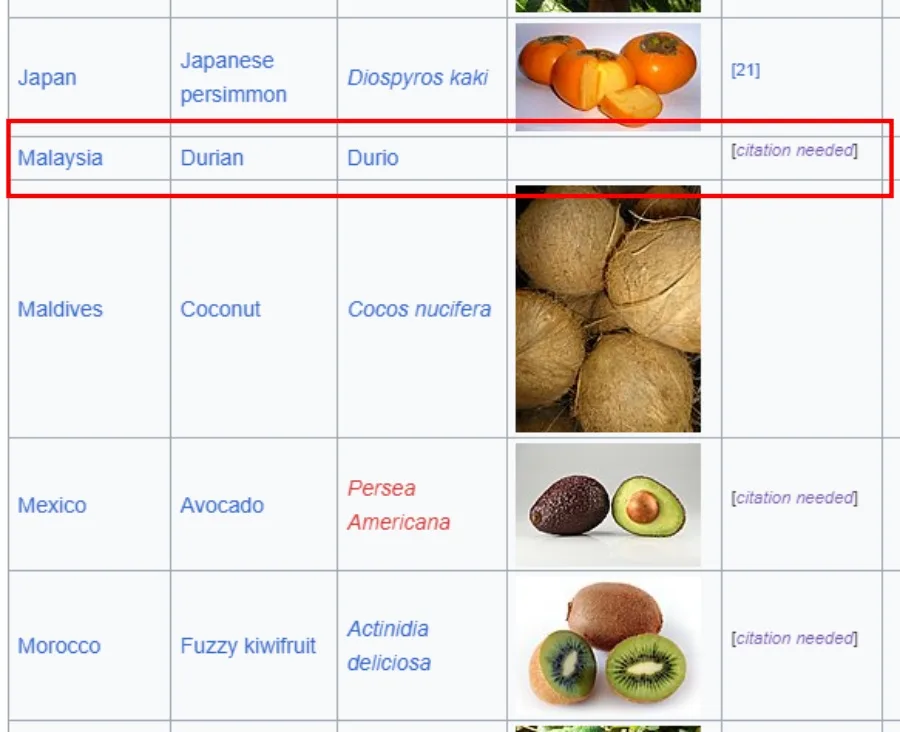The height and width of the screenshot is (732, 900).
Task: Click the Durian fruit link
Action: (212, 158)
